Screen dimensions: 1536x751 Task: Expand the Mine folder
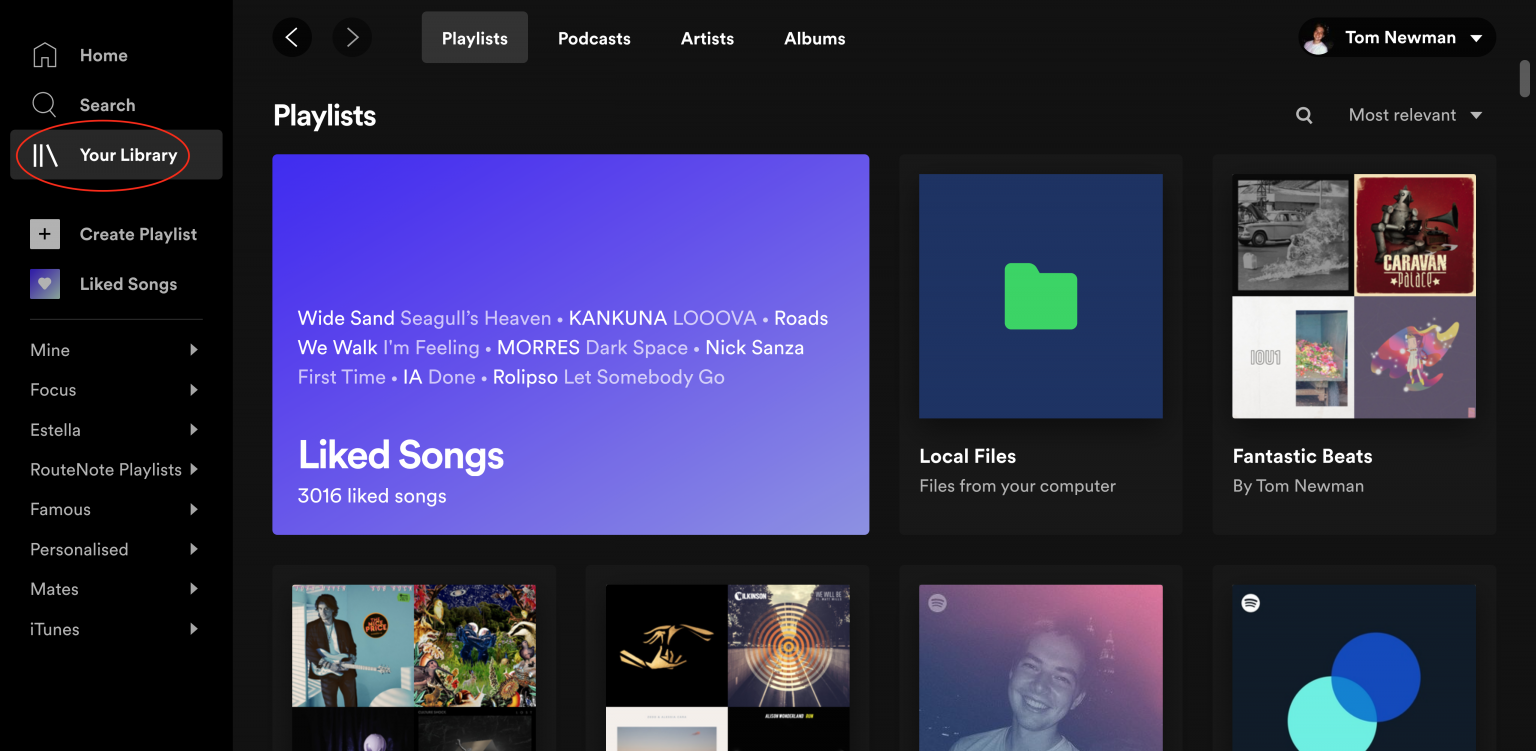coord(194,350)
